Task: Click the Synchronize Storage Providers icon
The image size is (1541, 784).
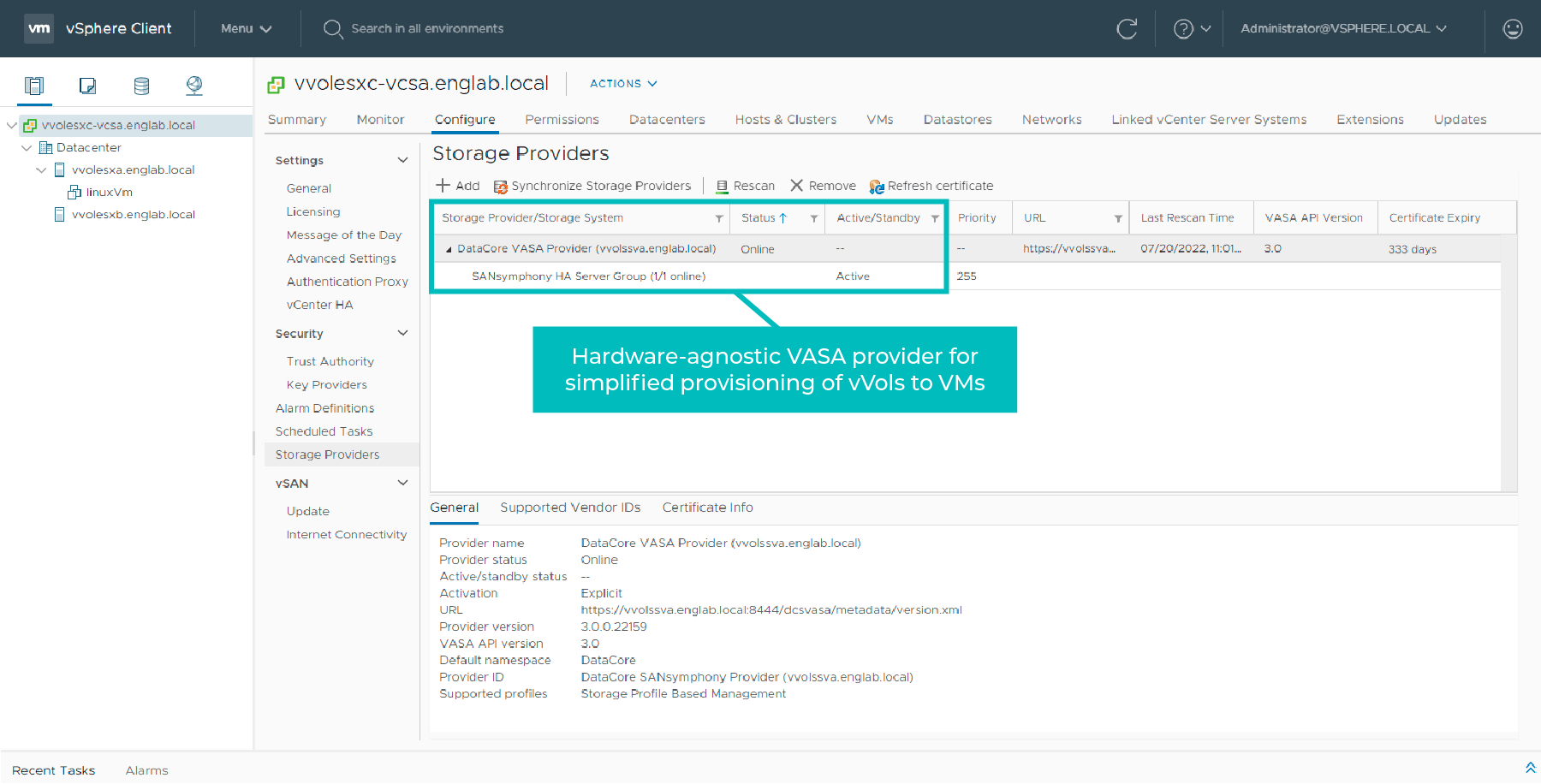Action: point(501,187)
